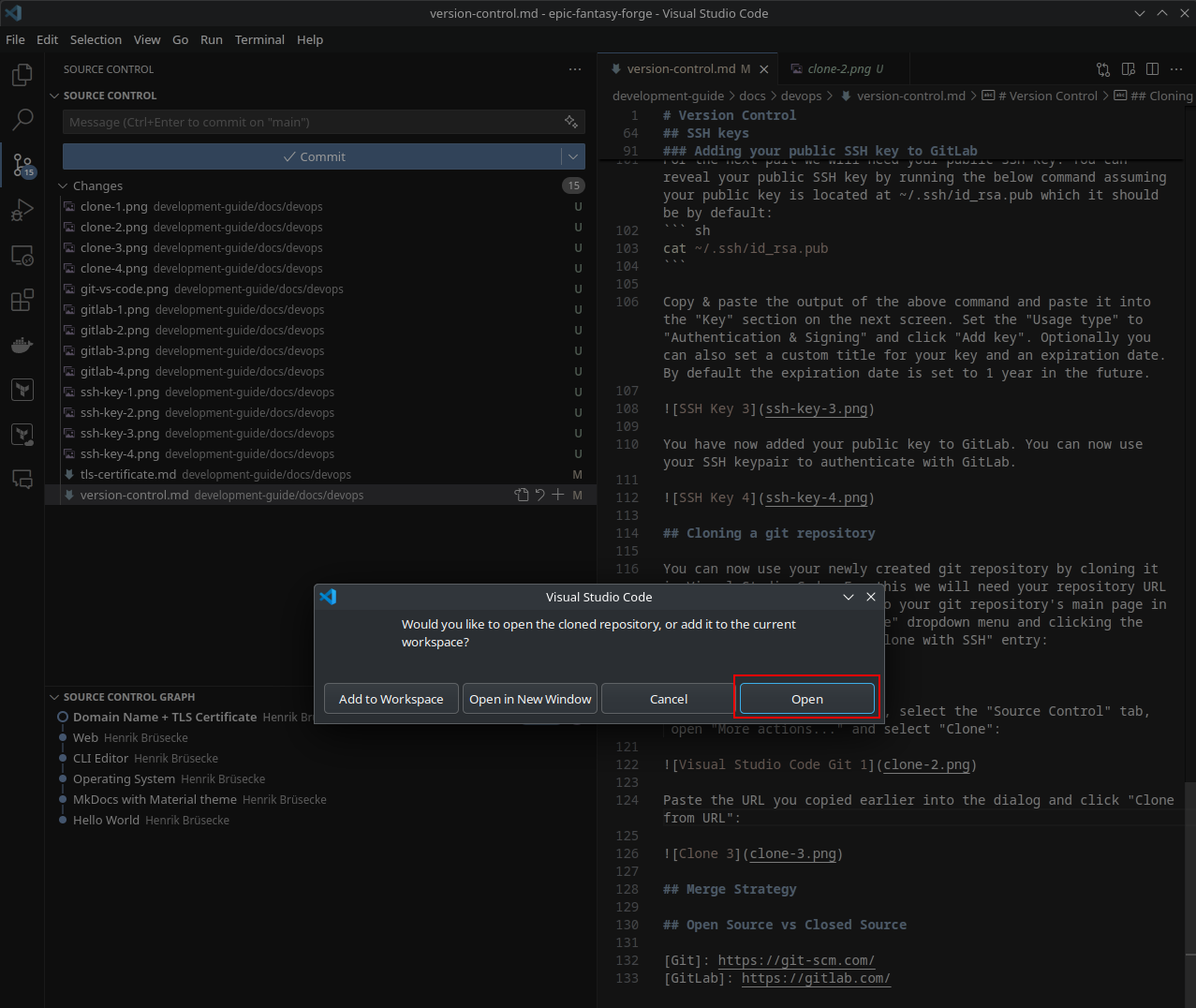
Task: Open the Edit menu
Action: coord(47,39)
